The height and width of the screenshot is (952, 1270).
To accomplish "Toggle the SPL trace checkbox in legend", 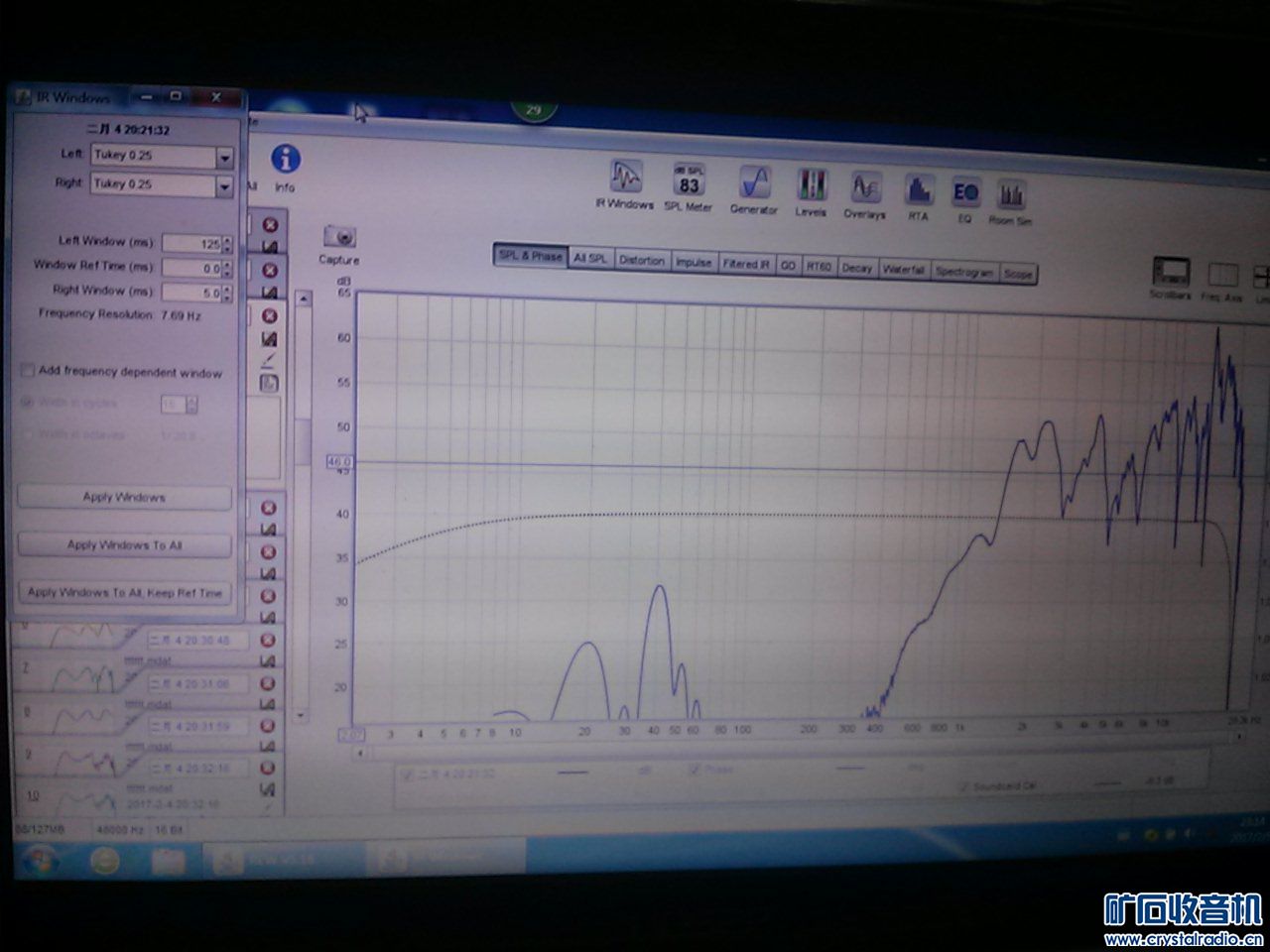I will point(408,774).
